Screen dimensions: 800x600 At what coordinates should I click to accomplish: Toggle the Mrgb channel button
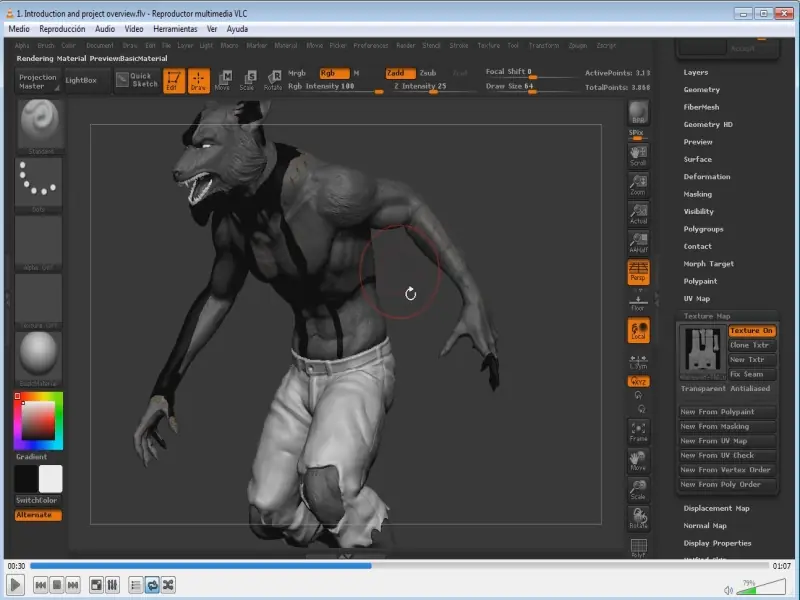click(x=296, y=73)
